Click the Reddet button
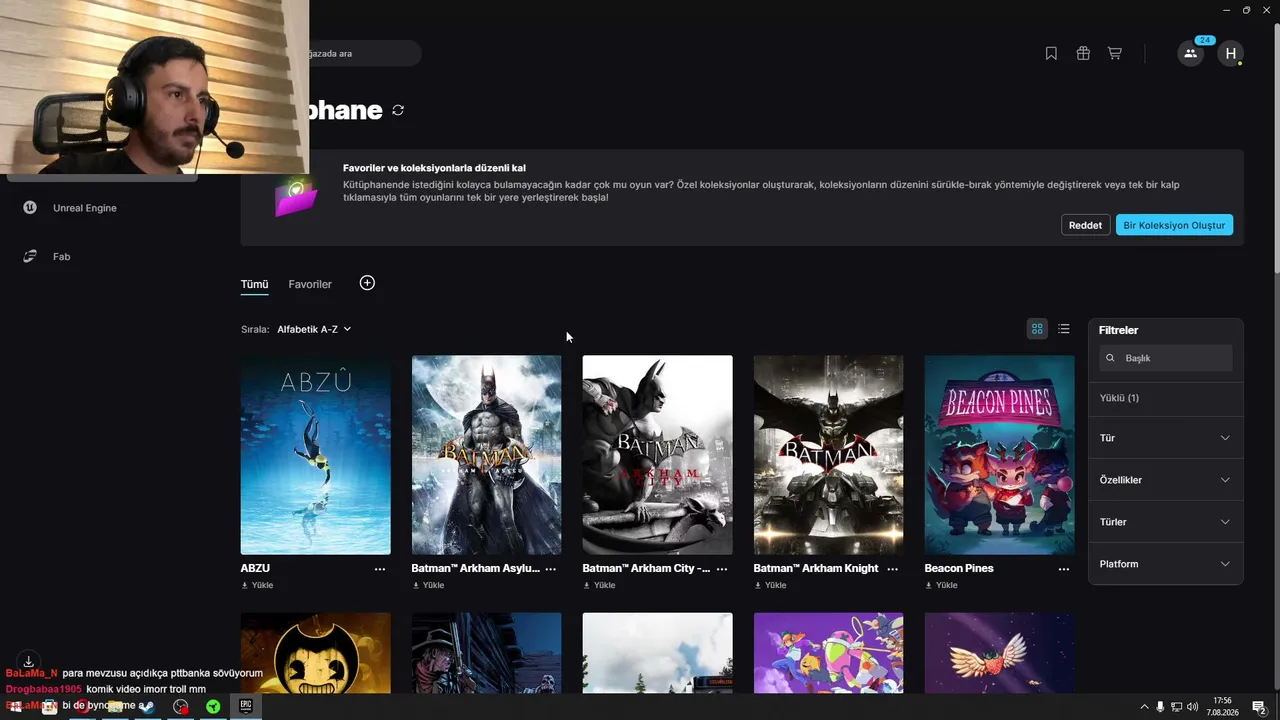The image size is (1280, 720). 1085,225
